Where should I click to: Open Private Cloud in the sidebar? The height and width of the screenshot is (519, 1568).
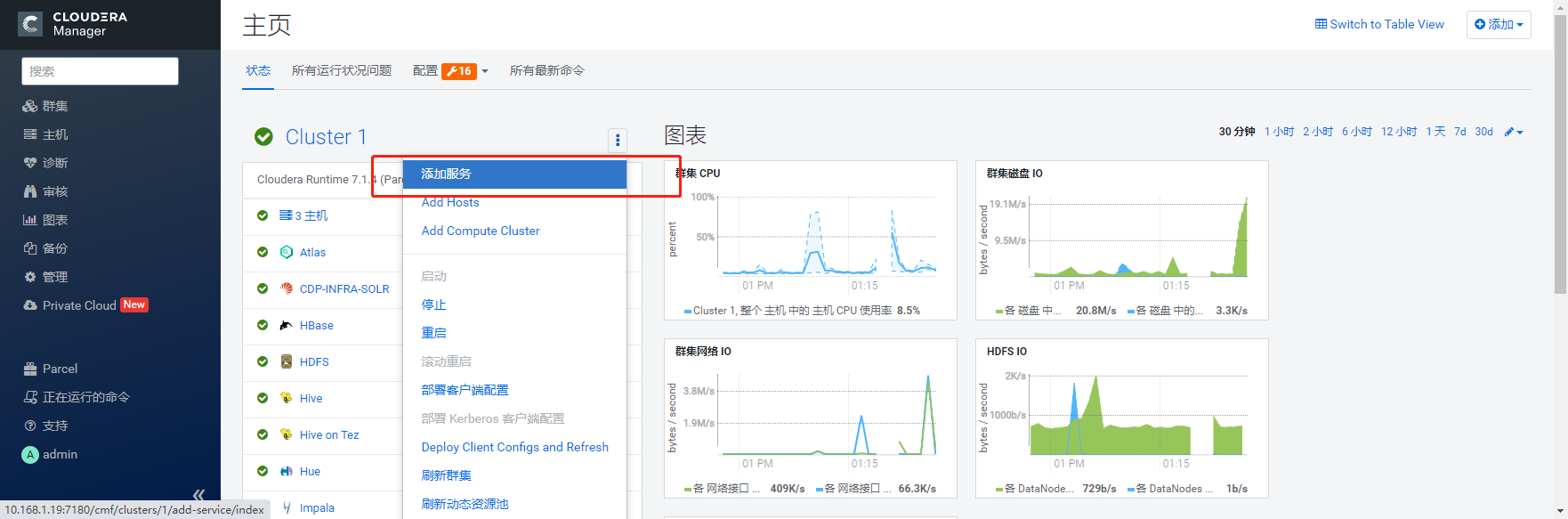[x=85, y=305]
